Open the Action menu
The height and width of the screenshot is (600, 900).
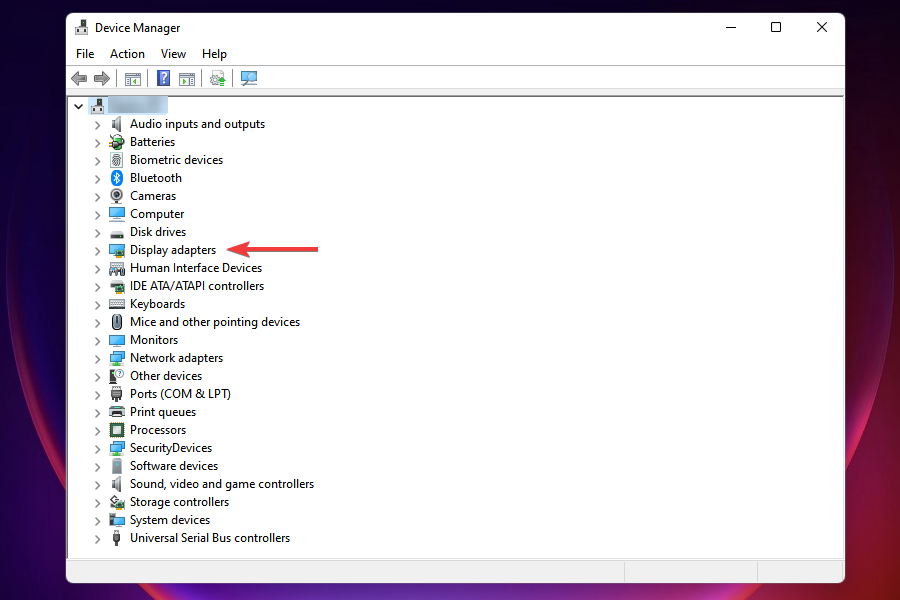[x=127, y=53]
